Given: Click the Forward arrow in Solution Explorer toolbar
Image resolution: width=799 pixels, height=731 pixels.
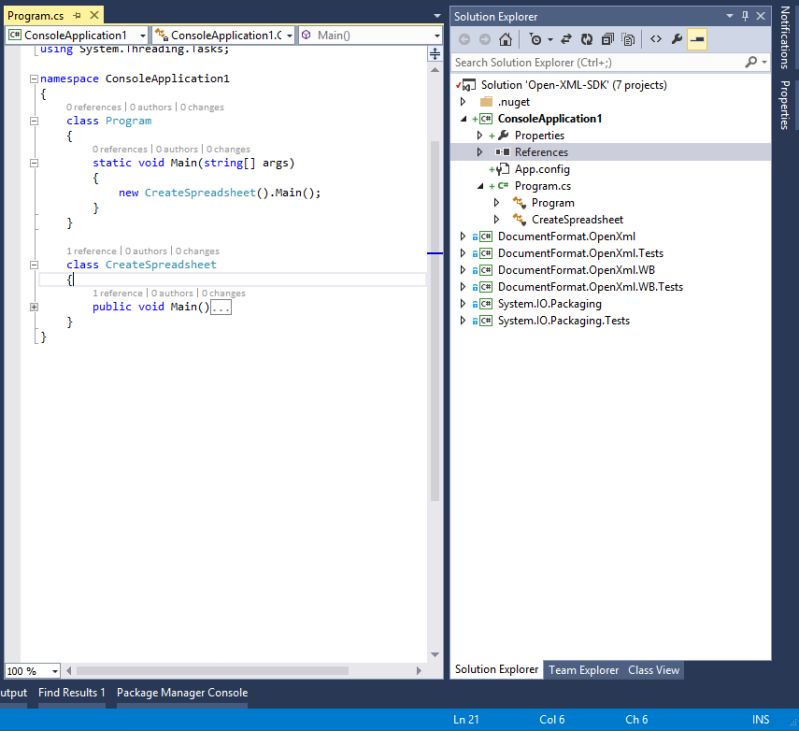Looking at the screenshot, I should (485, 39).
